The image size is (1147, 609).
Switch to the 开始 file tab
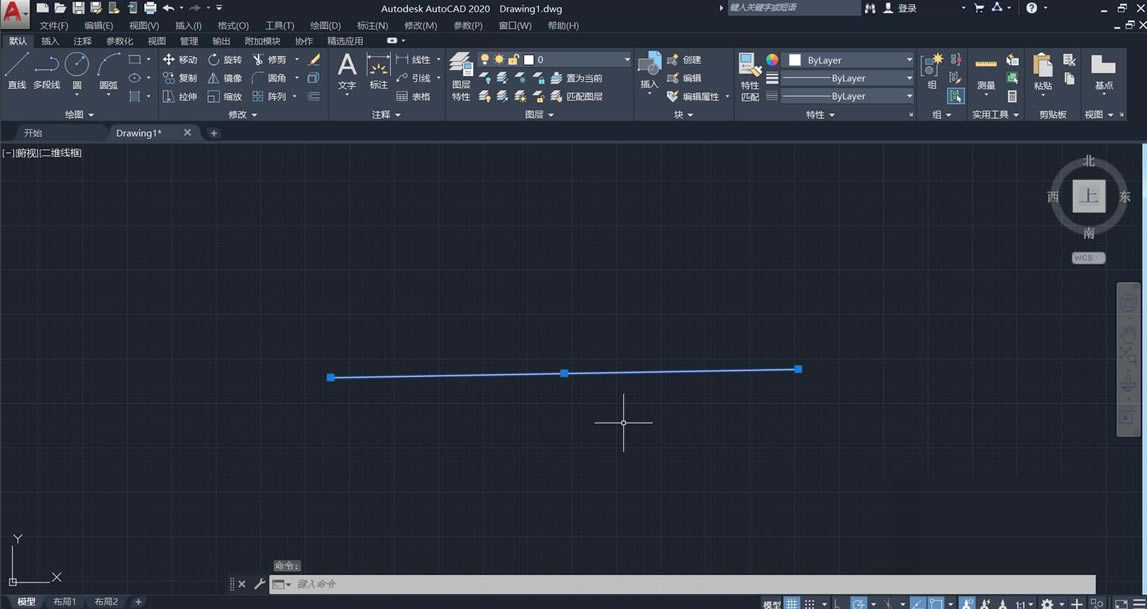coord(33,133)
